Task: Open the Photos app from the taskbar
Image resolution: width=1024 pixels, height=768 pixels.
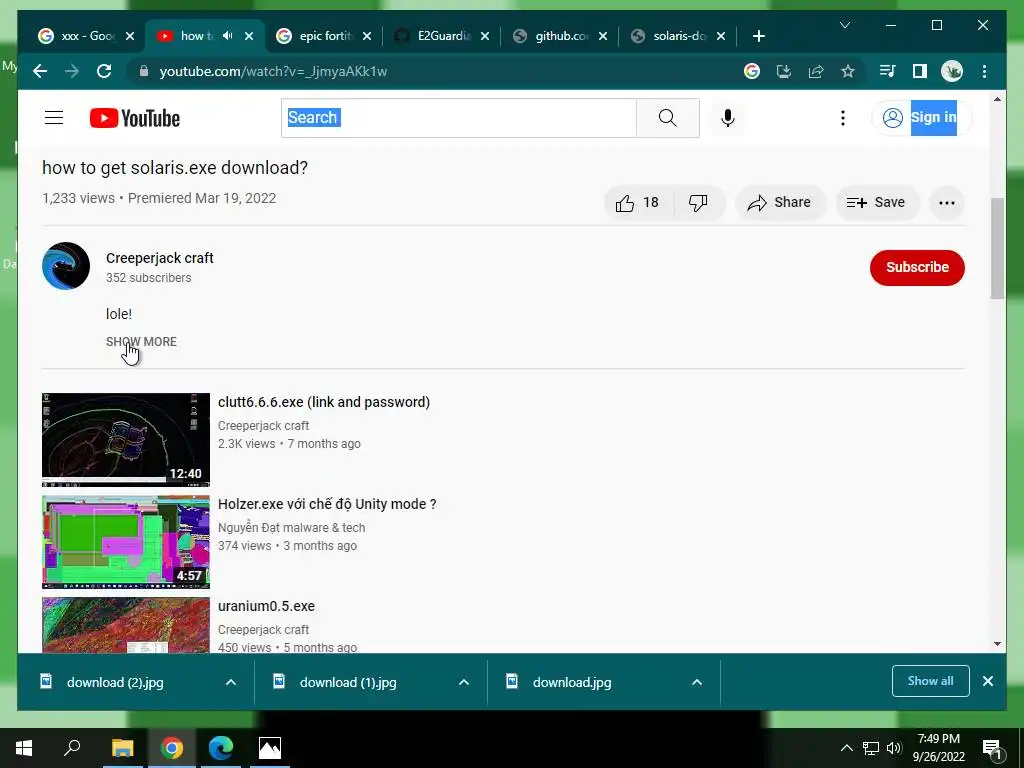Action: point(270,748)
